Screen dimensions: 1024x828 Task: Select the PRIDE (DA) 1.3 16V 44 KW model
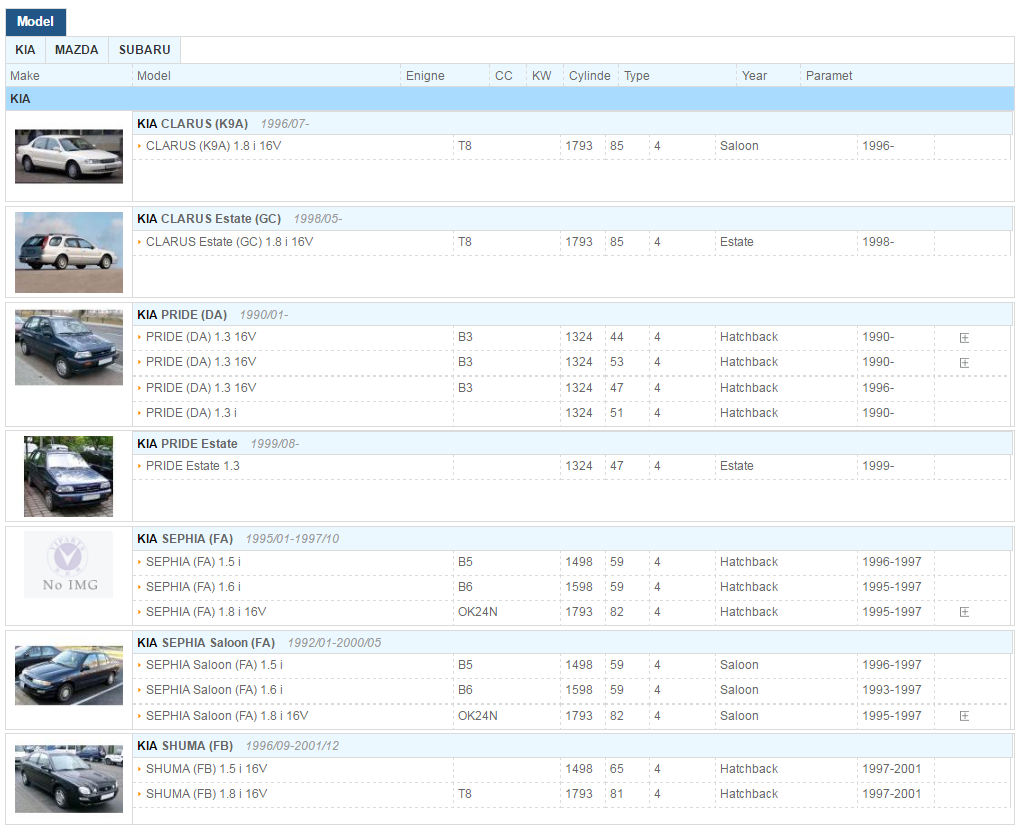point(201,337)
